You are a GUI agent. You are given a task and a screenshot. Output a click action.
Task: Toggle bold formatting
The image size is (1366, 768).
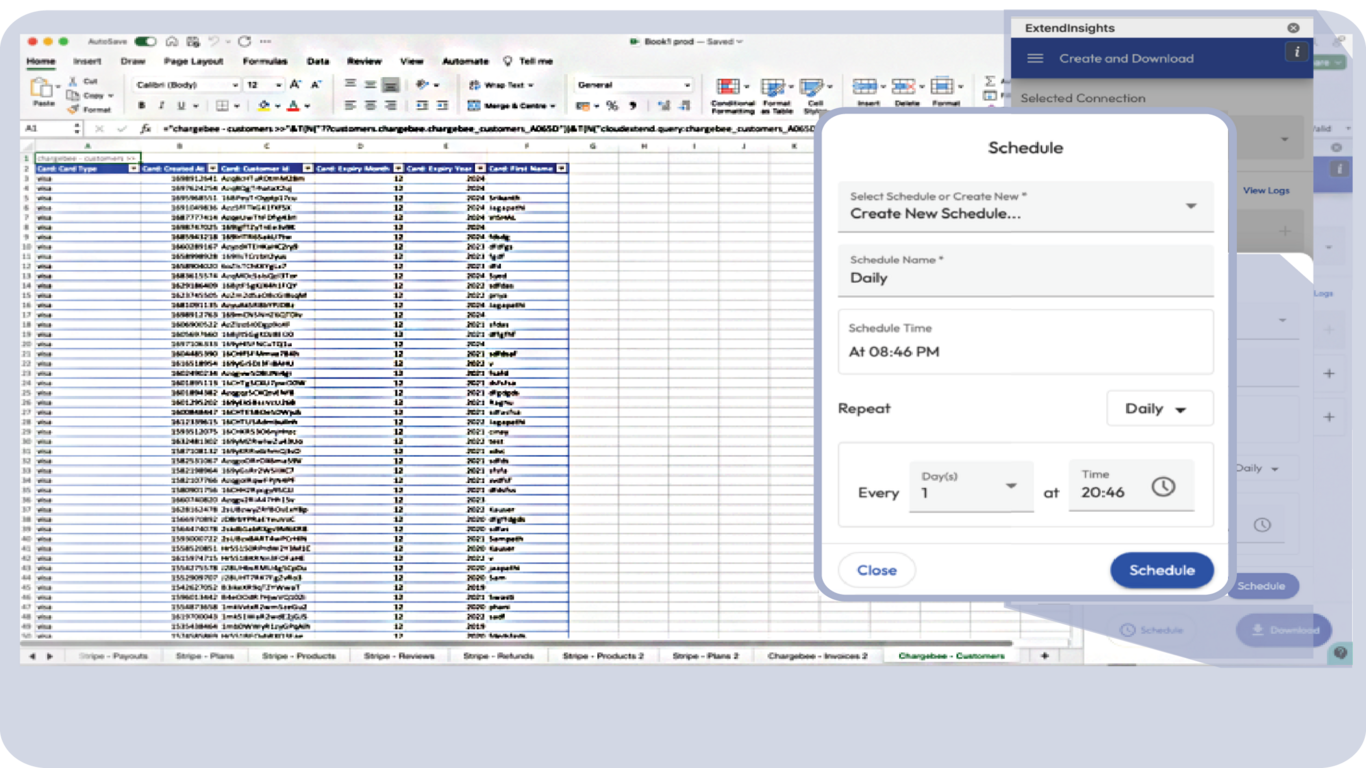point(142,106)
